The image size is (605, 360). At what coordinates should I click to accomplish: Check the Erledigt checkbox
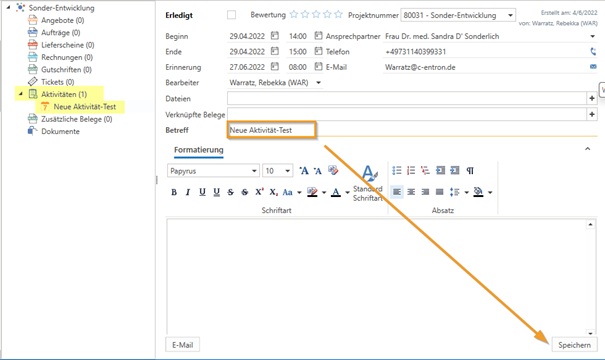pyautogui.click(x=232, y=15)
